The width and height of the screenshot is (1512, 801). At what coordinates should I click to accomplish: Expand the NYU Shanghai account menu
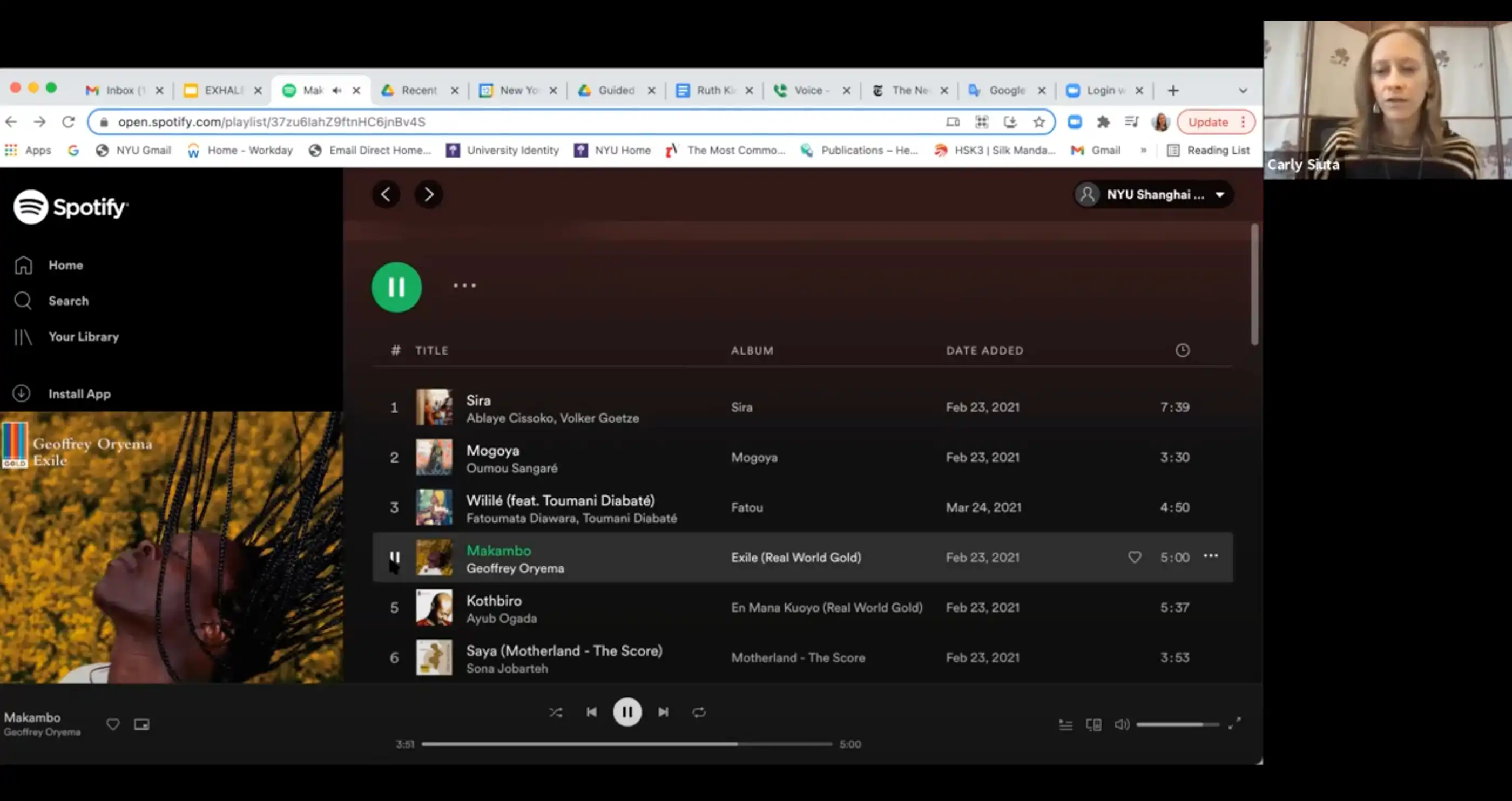[x=1153, y=195]
